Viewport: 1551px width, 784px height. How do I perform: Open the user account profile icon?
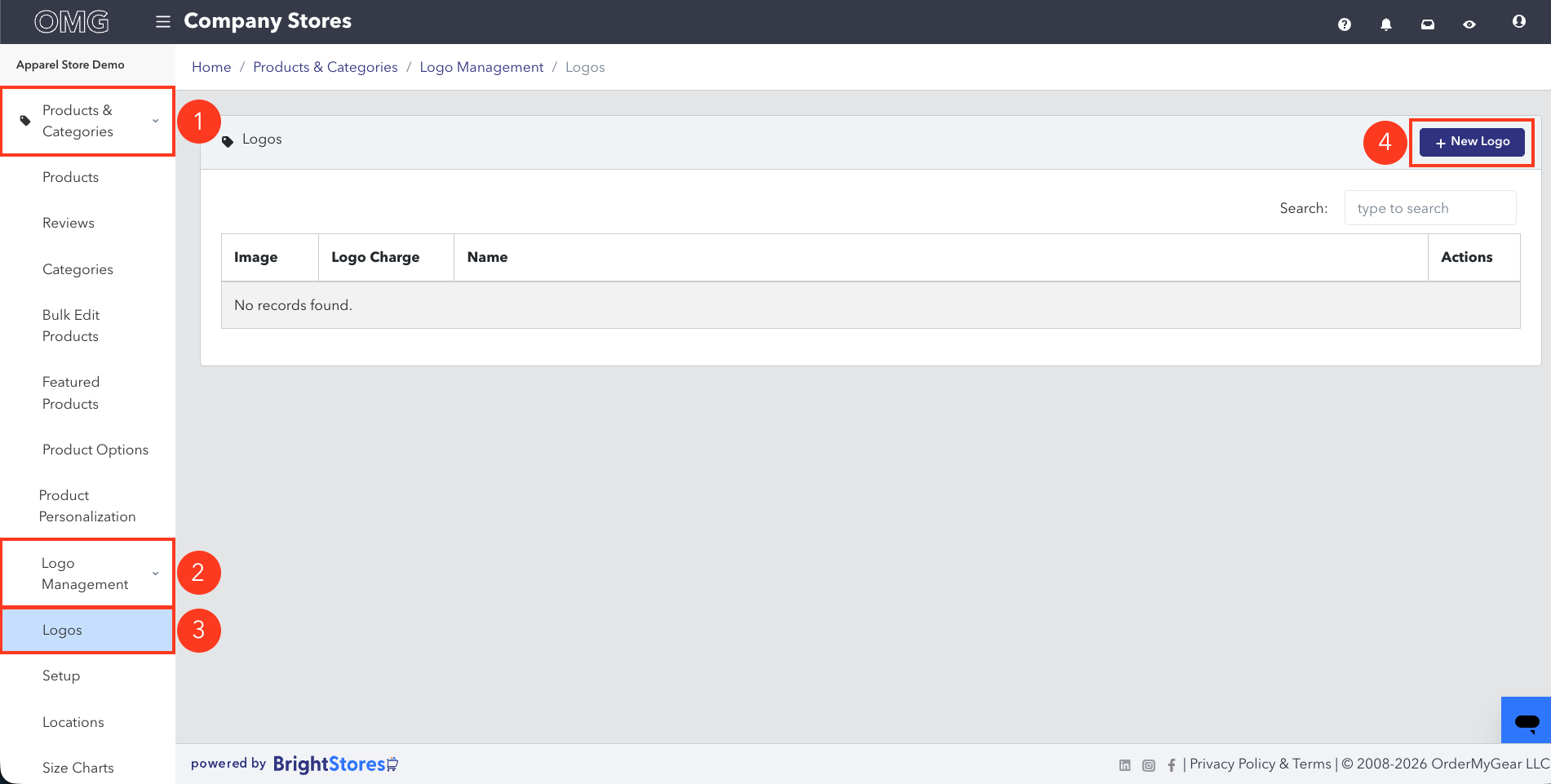click(1519, 21)
